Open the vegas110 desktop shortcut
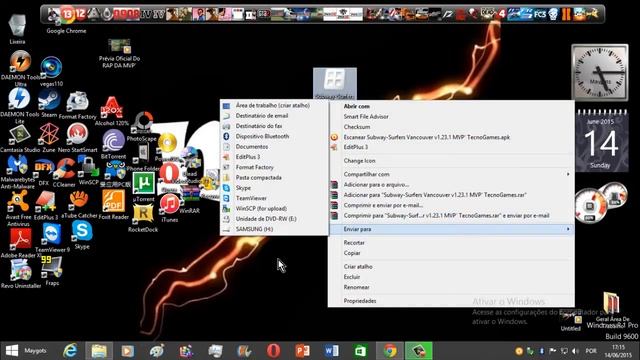The image size is (640, 360). tap(51, 72)
